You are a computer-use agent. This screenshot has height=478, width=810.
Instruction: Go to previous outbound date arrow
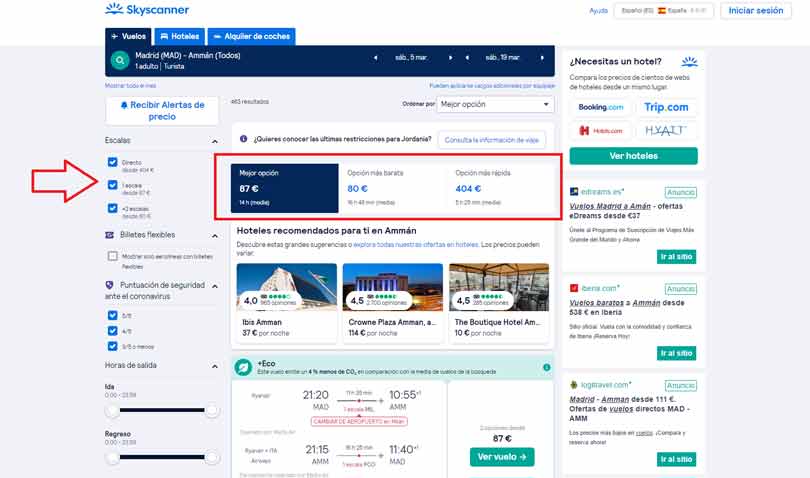375,58
